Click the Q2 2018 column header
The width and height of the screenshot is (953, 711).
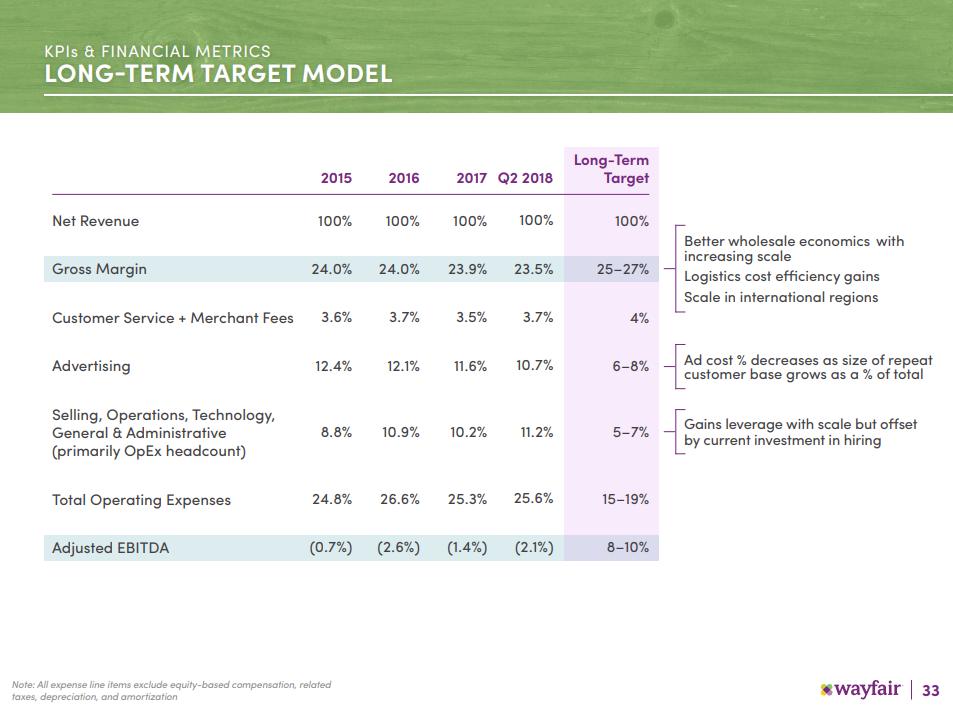pos(525,178)
